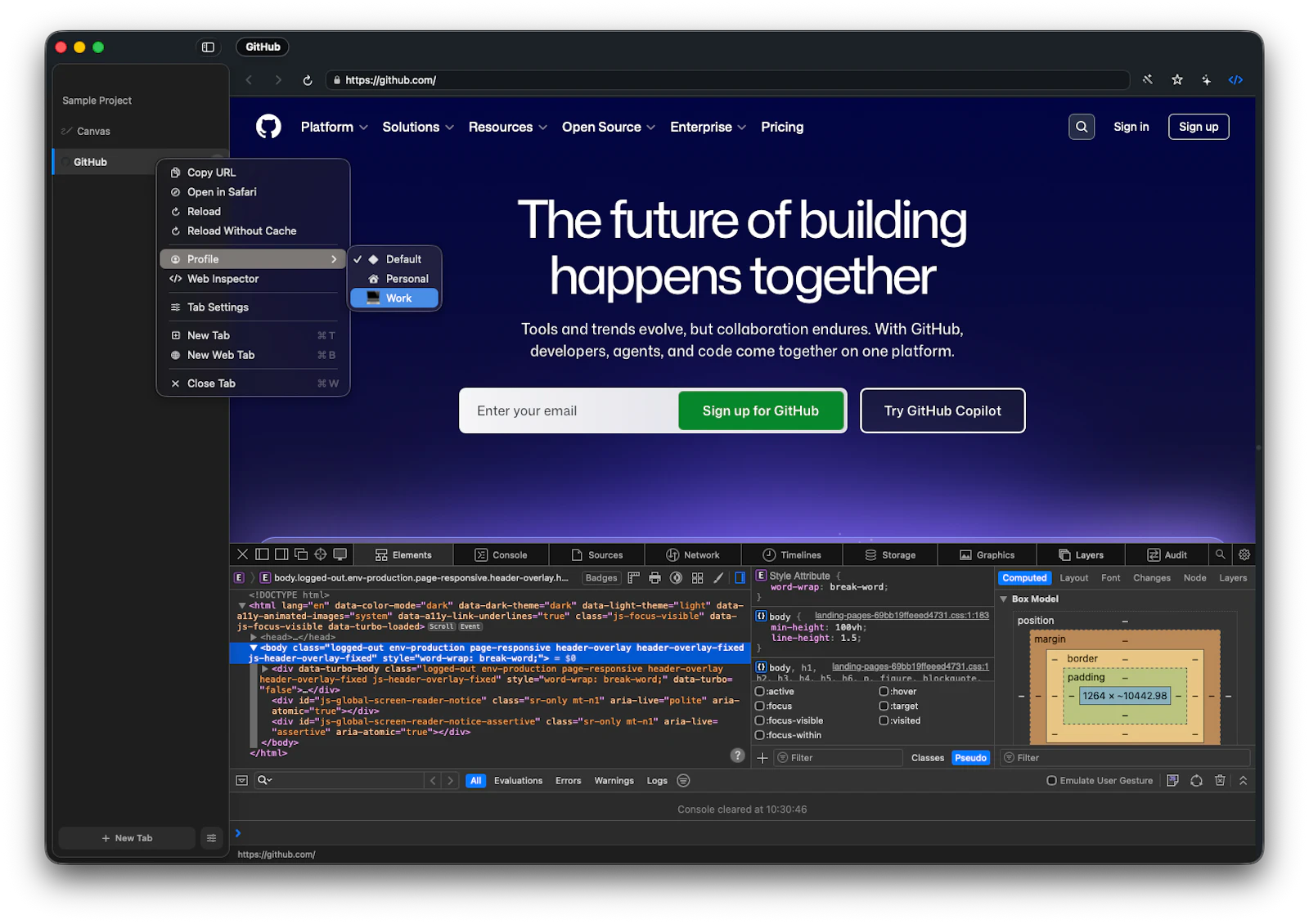
Task: Bookmark the page with the star icon
Action: (x=1176, y=79)
